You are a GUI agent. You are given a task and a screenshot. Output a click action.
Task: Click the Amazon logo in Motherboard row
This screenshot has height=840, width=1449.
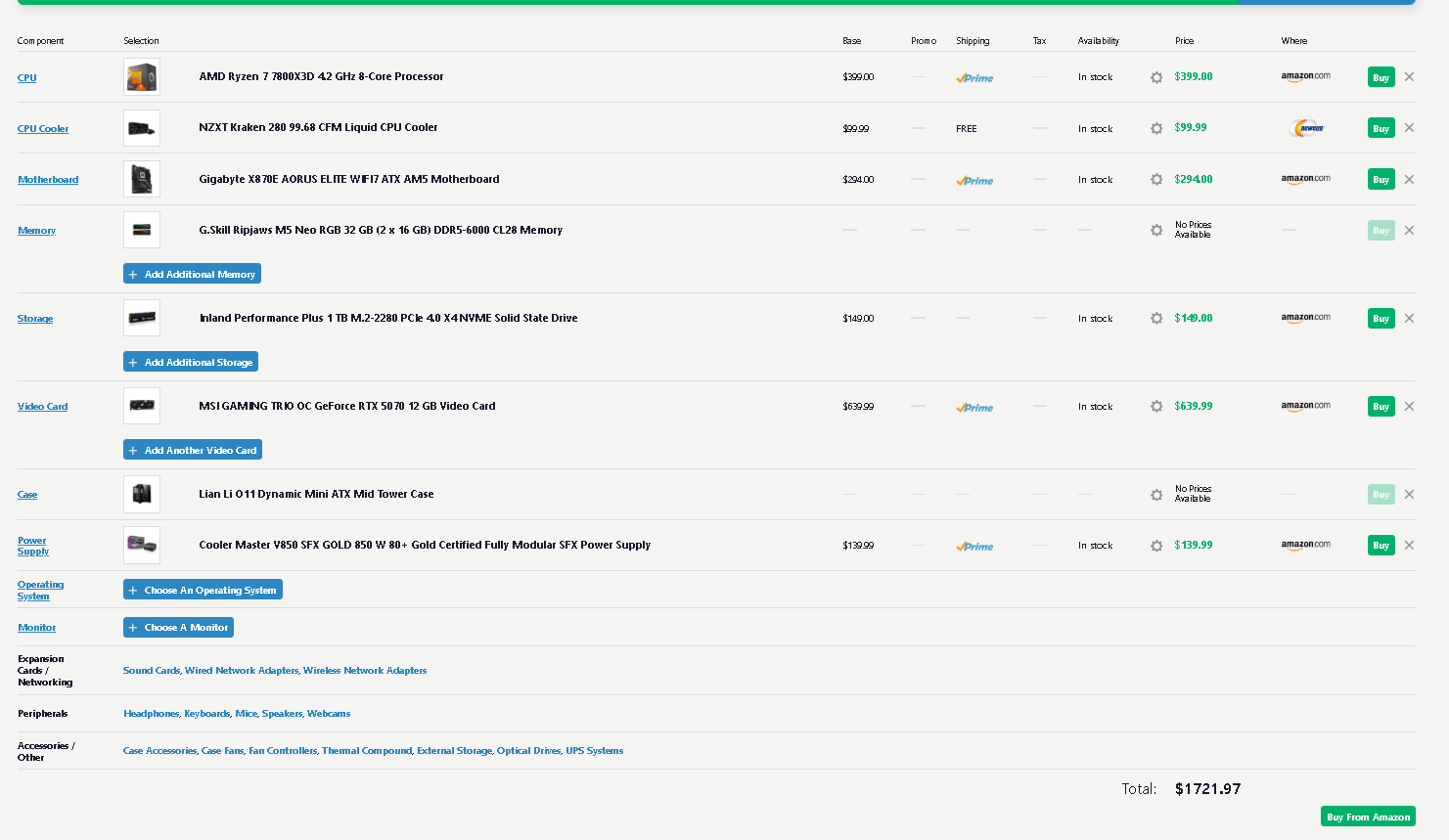coord(1305,179)
